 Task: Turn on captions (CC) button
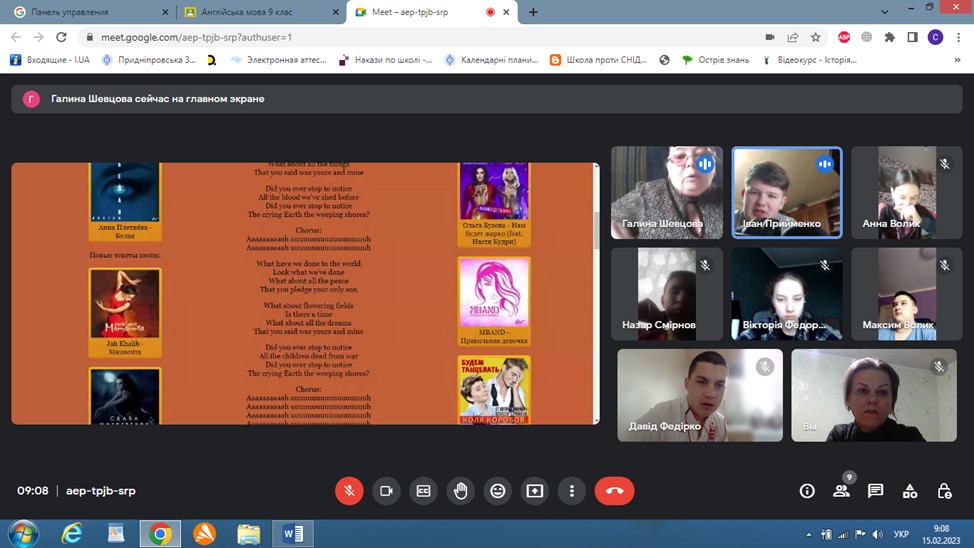pos(424,491)
